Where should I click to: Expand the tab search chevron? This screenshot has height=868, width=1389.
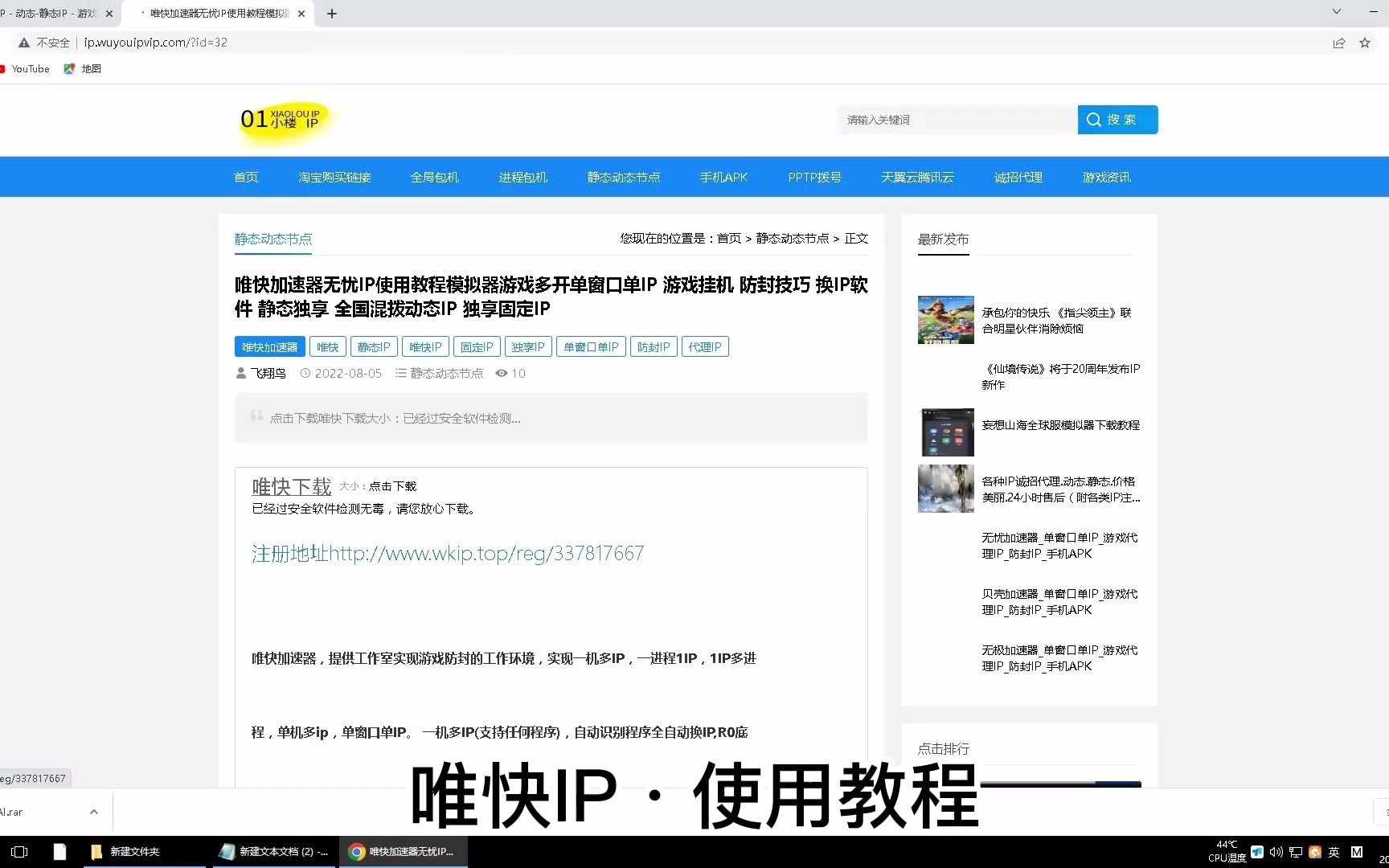[1337, 11]
